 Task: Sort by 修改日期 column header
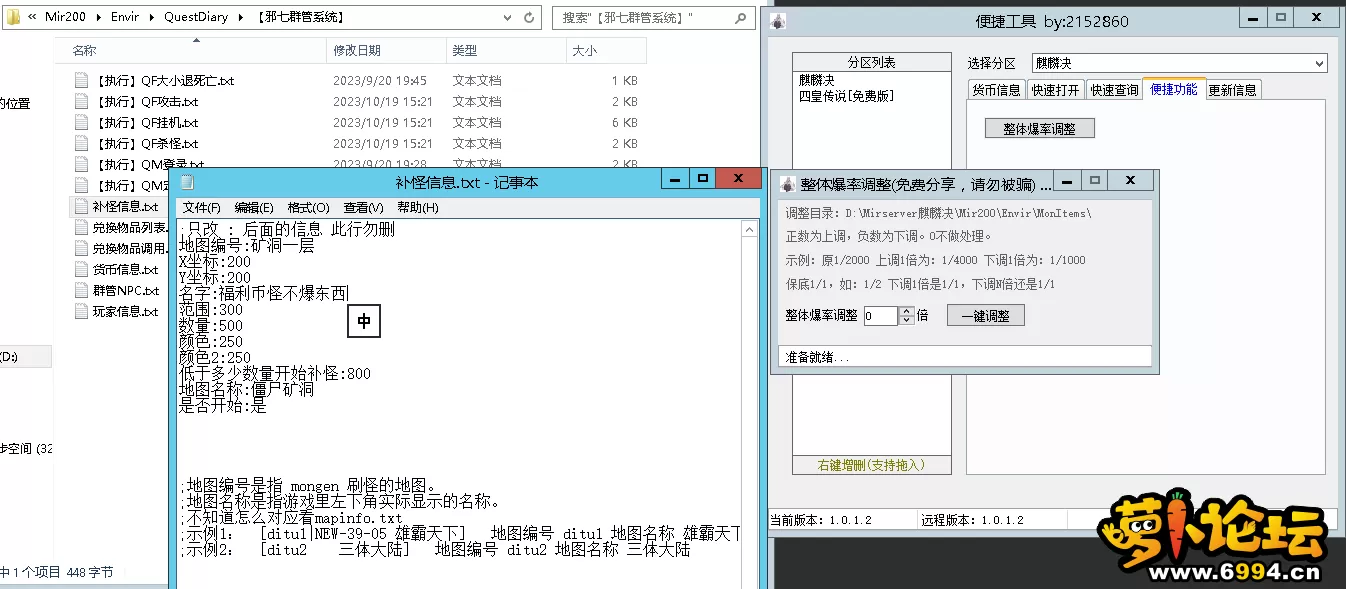click(x=386, y=50)
